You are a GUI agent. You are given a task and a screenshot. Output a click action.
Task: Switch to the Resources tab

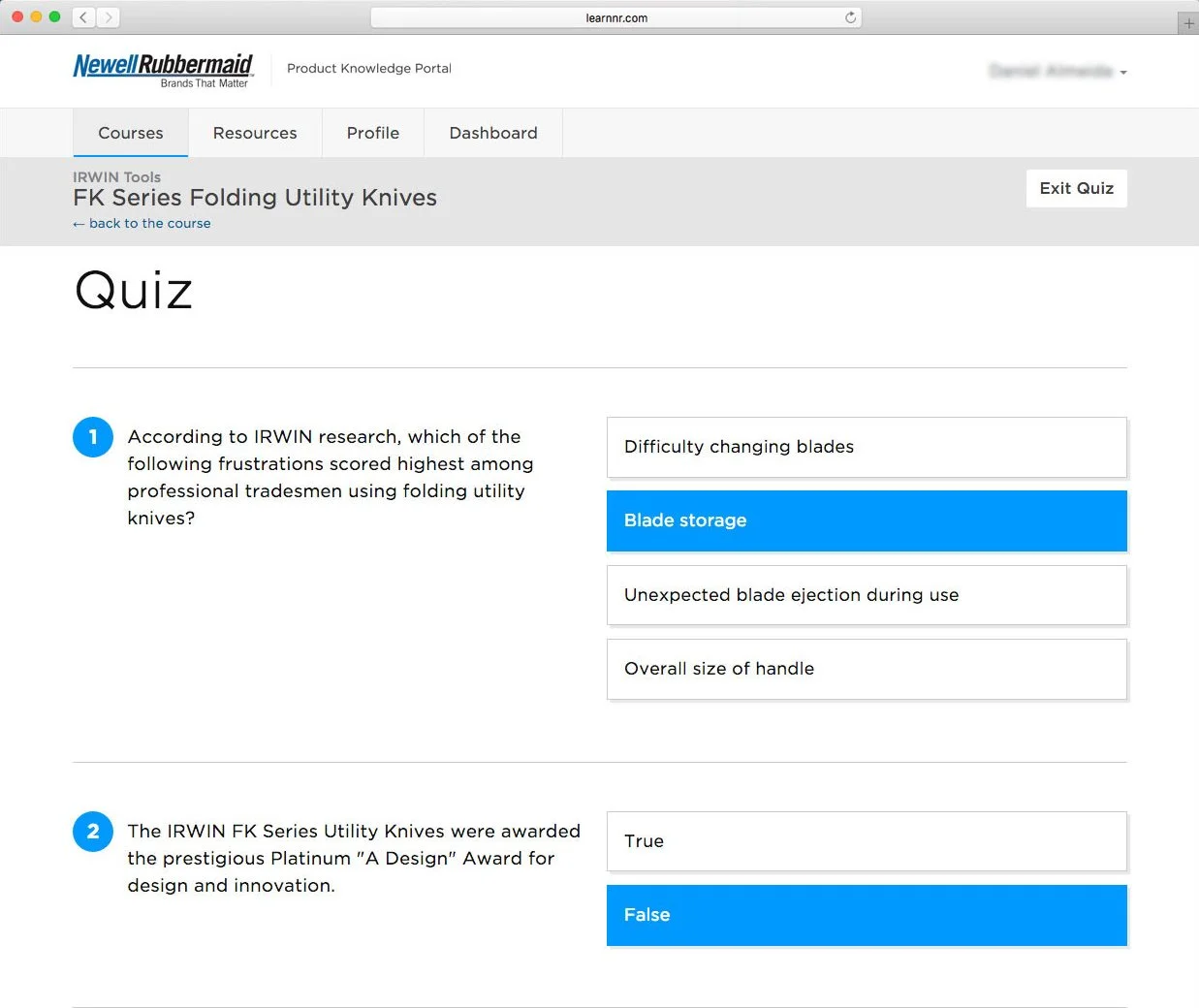pos(255,133)
